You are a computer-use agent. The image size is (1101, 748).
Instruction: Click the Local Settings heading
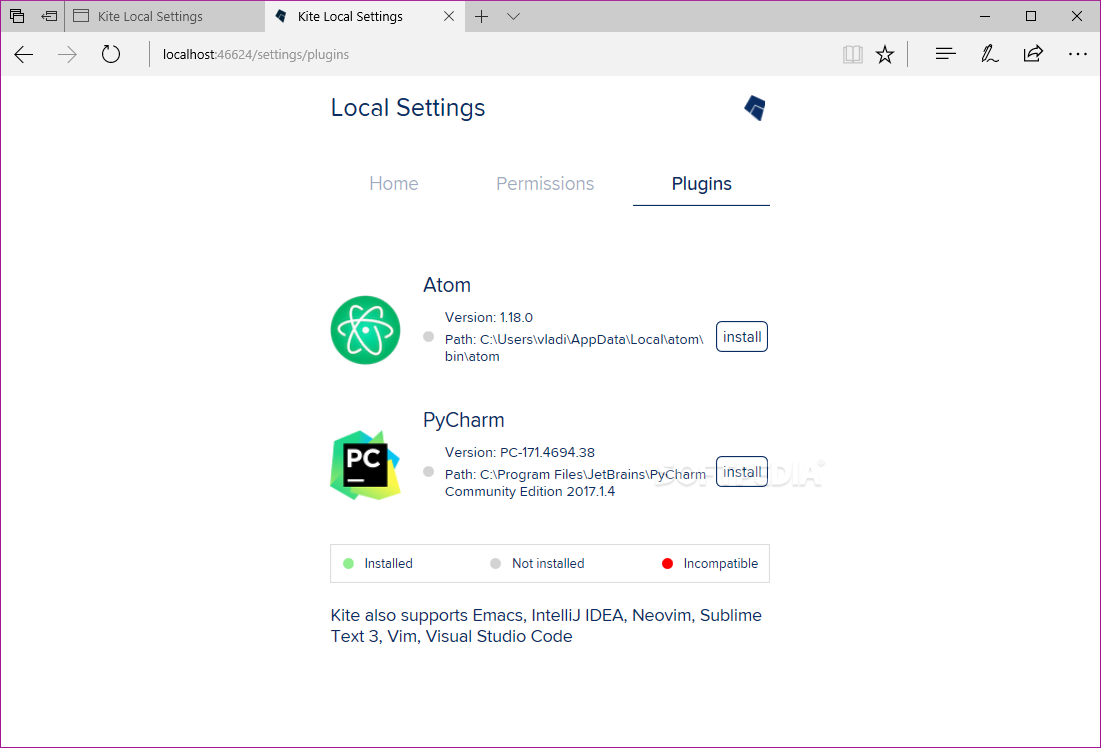[408, 107]
